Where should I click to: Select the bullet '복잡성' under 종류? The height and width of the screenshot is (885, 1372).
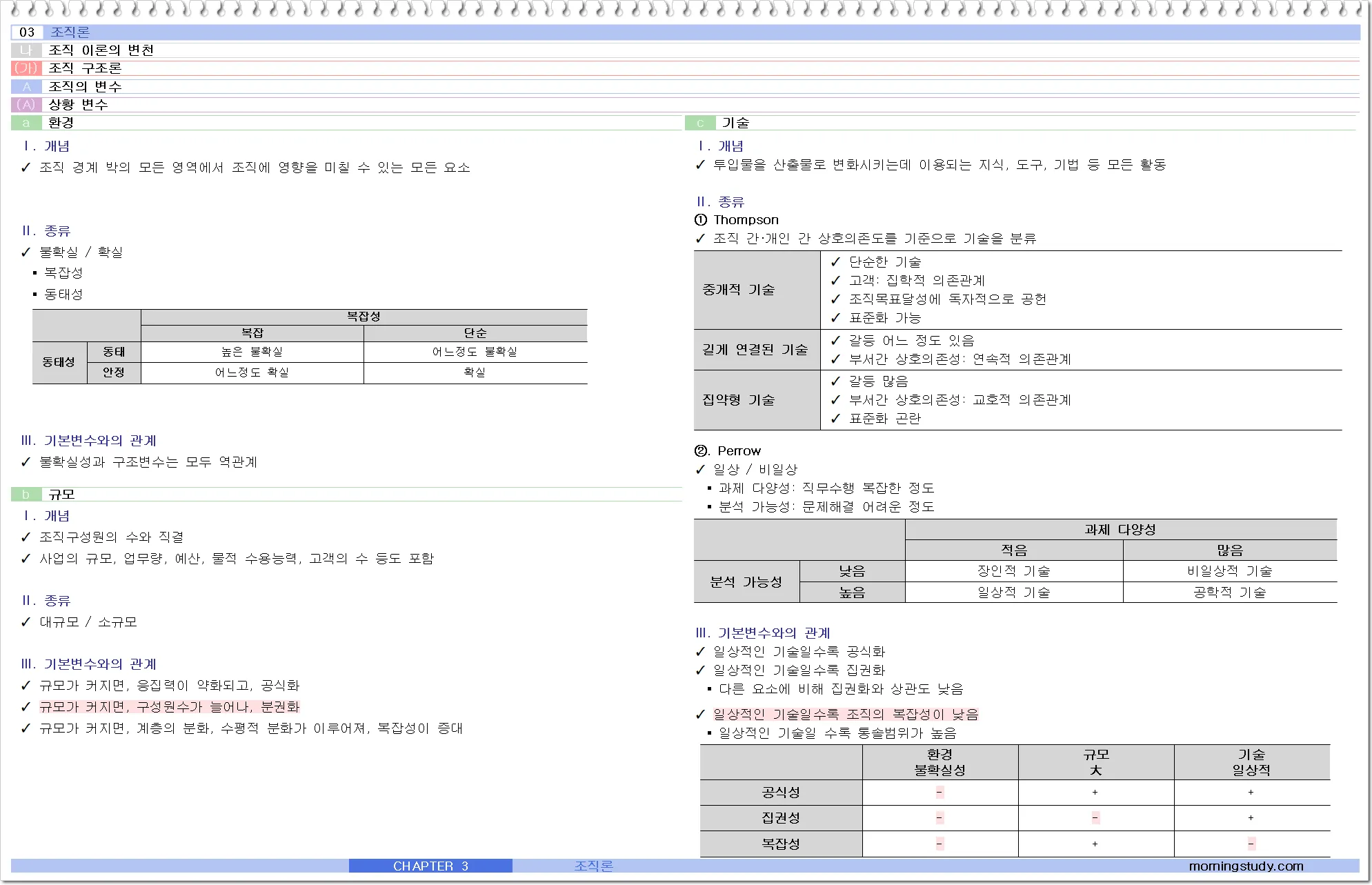63,273
